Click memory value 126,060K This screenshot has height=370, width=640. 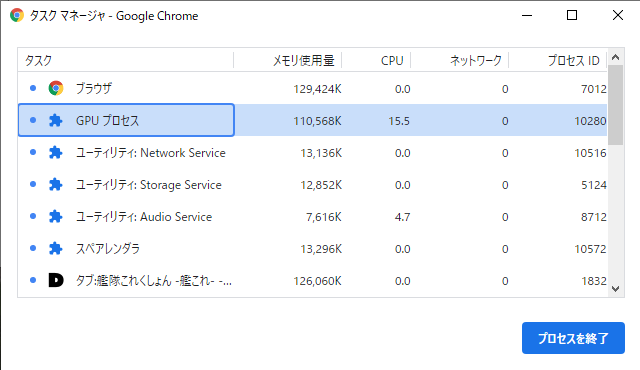pyautogui.click(x=318, y=281)
